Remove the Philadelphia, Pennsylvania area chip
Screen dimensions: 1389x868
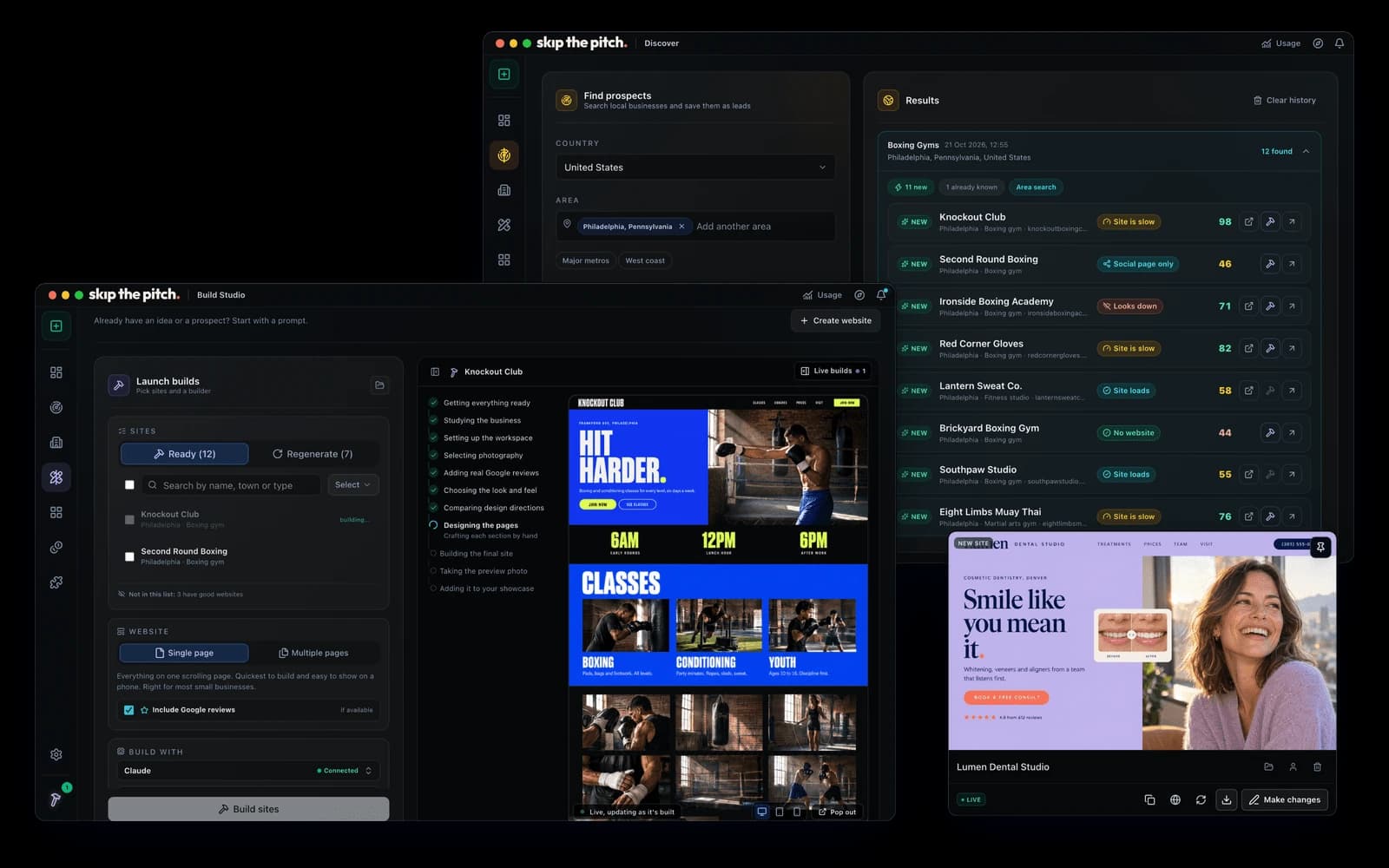681,227
